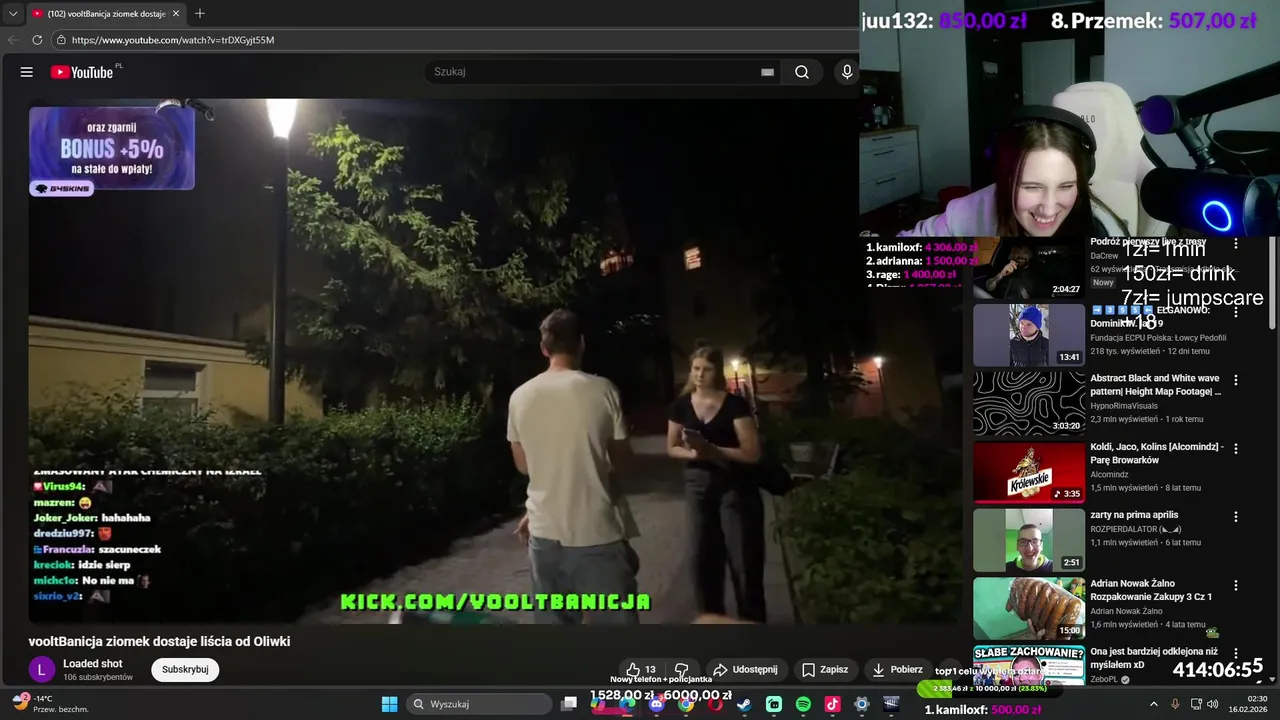Screen dimensions: 1280x720
Task: Close the vooltBanicja browser tab
Action: tap(176, 14)
